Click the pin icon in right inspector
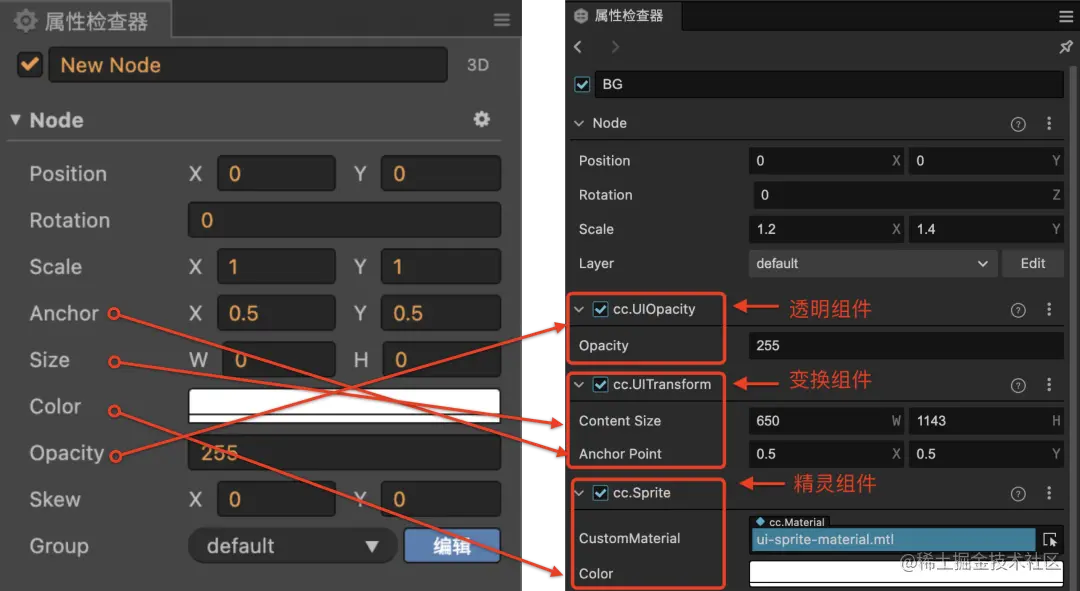1080x591 pixels. tap(1066, 47)
